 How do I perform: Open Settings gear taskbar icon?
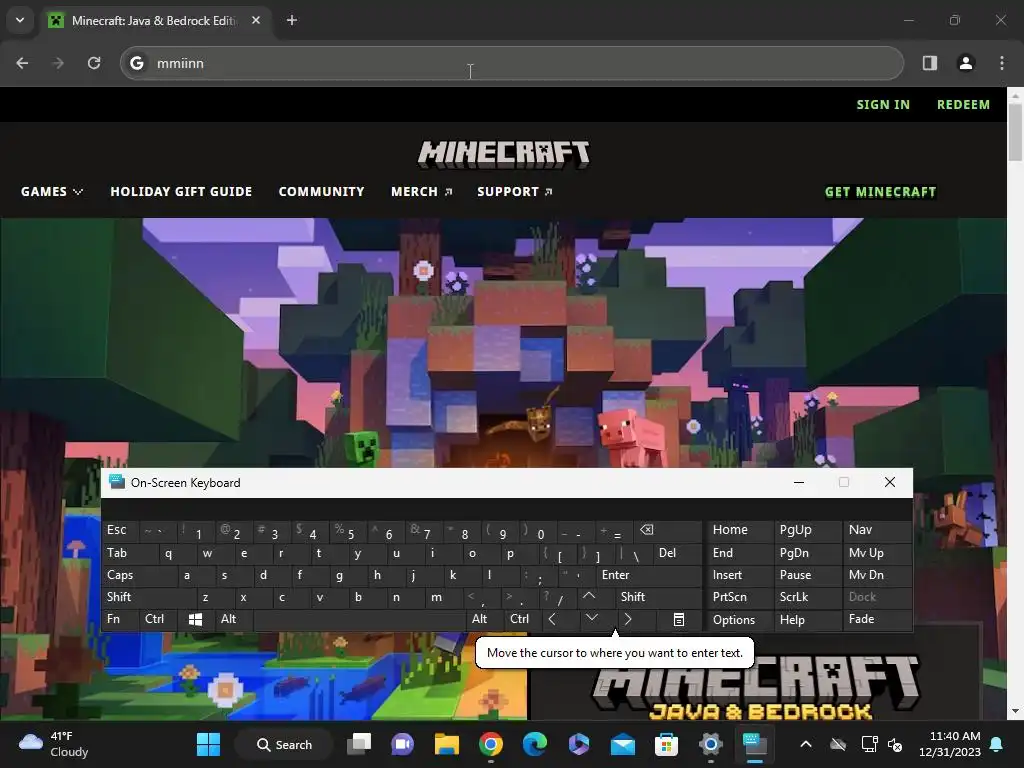710,744
